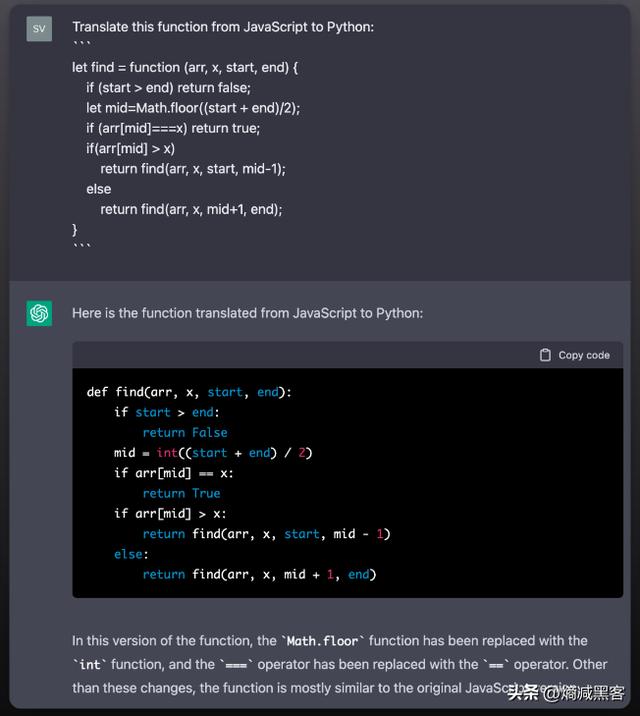This screenshot has width=640, height=716.
Task: Click the 'else:' line in Python code
Action: click(x=130, y=554)
